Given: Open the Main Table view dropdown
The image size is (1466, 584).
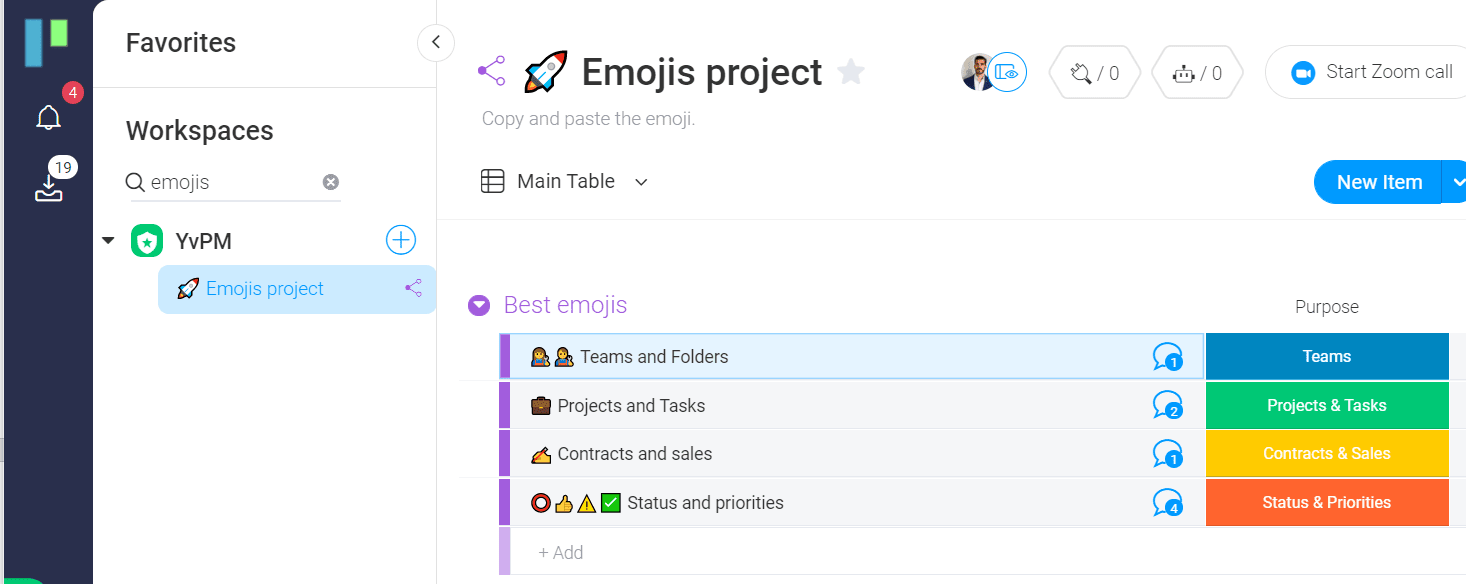Looking at the screenshot, I should point(641,181).
